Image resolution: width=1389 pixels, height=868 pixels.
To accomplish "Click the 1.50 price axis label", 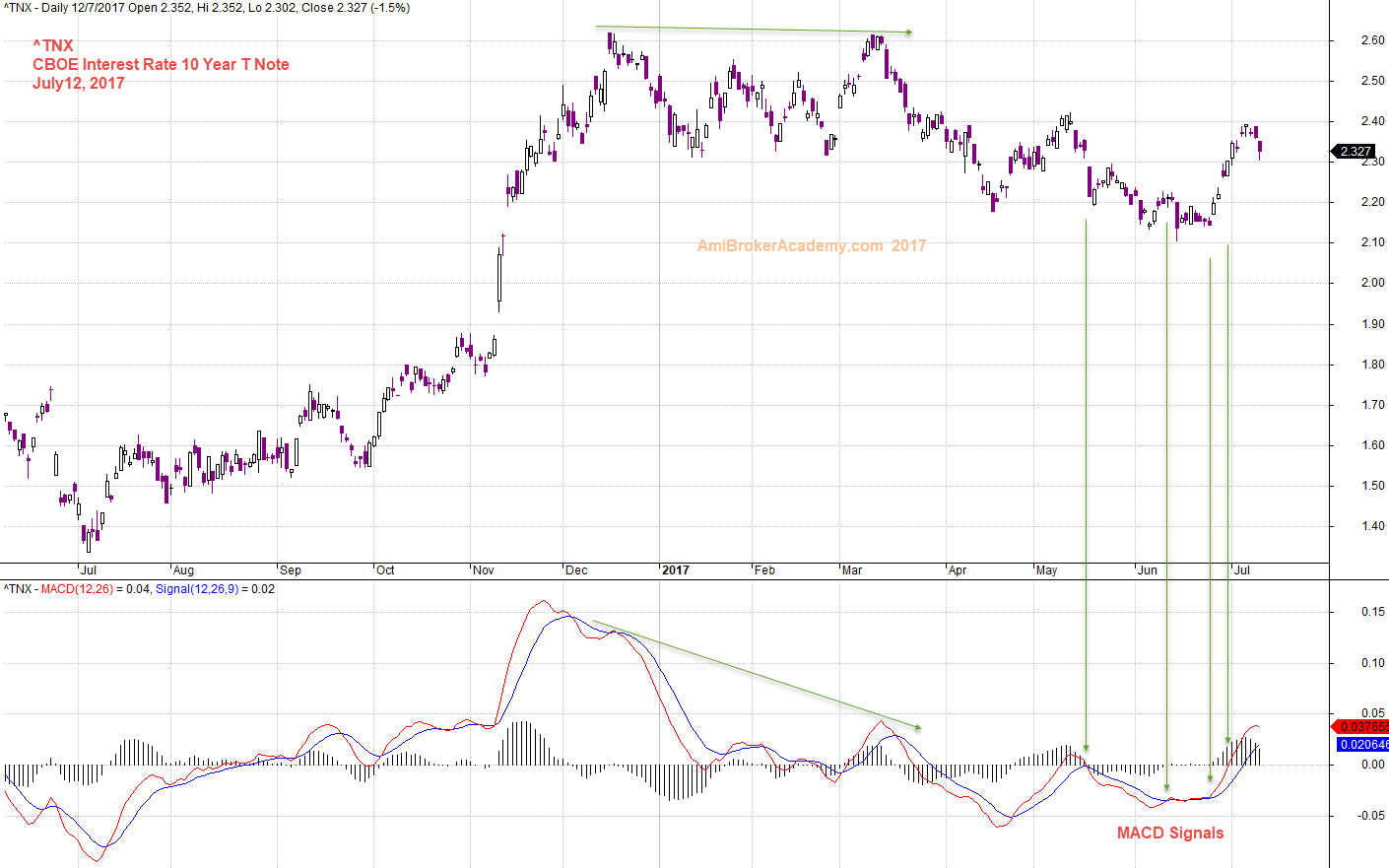I will click(1372, 486).
